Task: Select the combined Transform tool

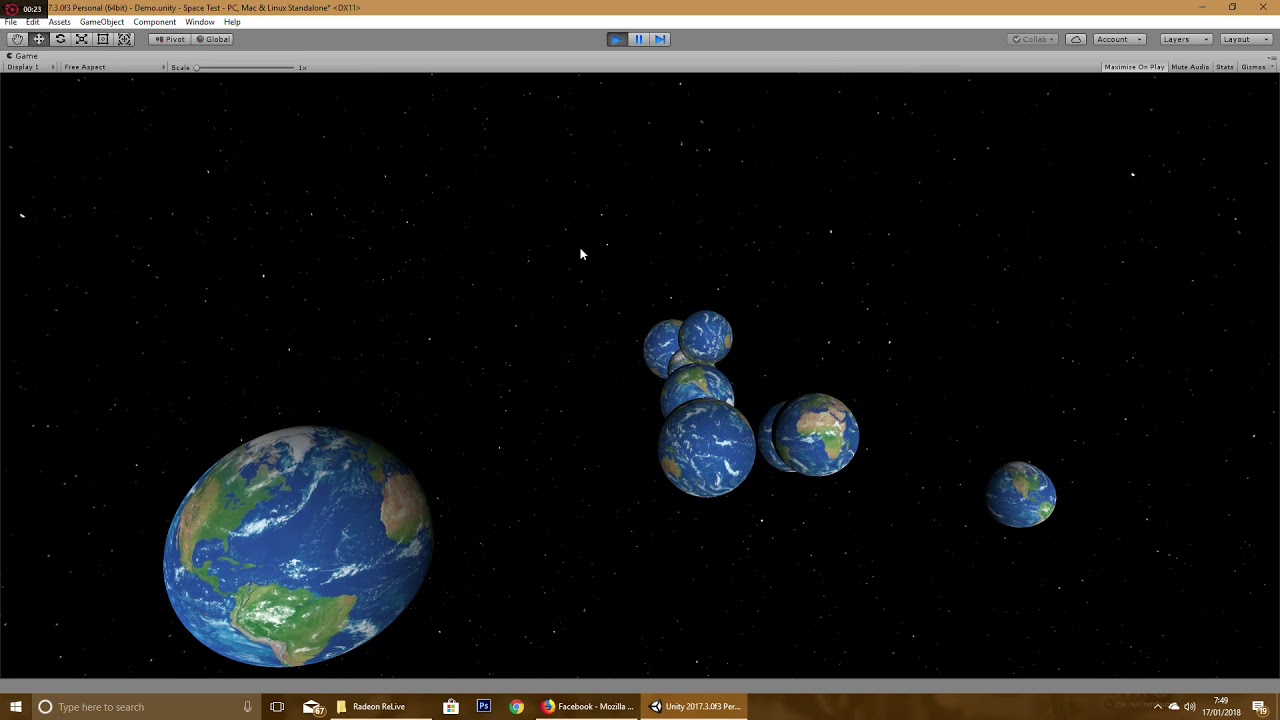Action: tap(124, 39)
